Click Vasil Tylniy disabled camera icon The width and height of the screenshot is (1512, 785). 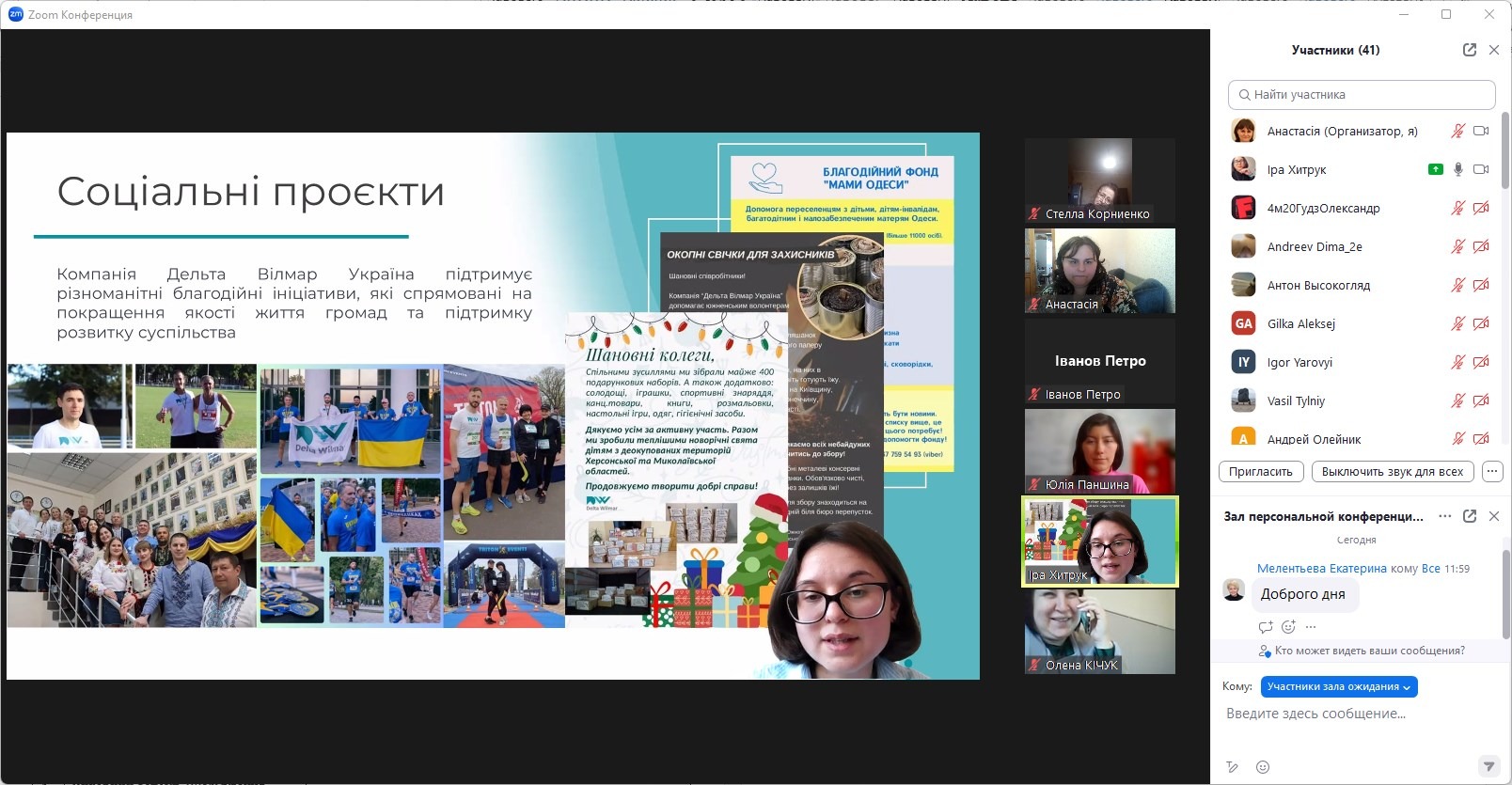click(1481, 400)
